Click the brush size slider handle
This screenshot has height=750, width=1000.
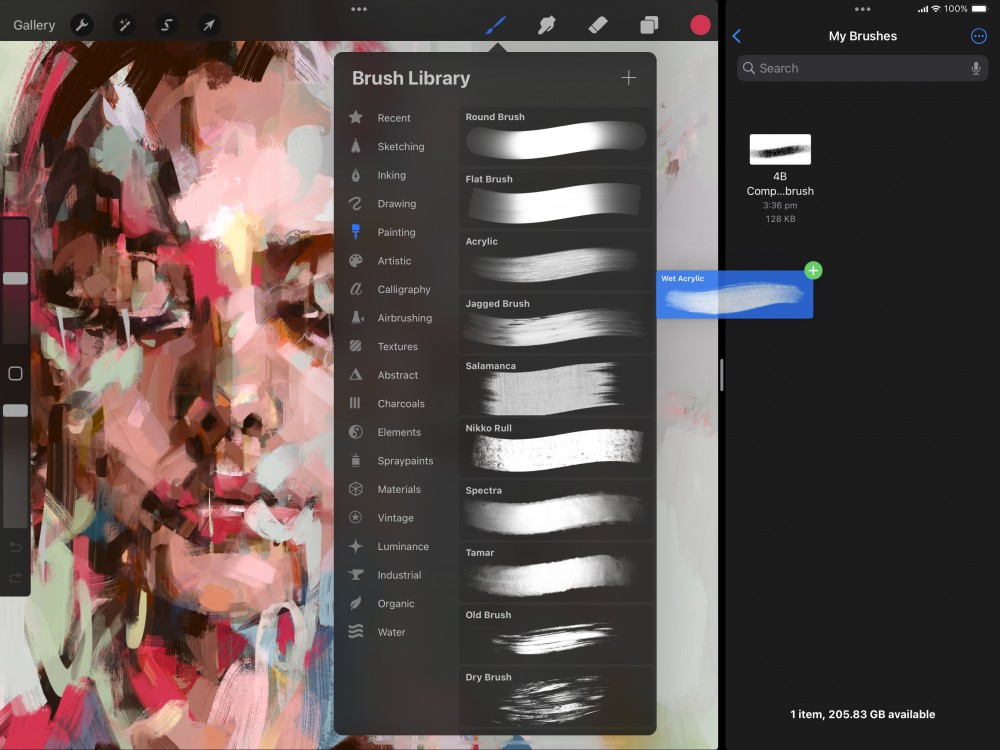point(15,278)
